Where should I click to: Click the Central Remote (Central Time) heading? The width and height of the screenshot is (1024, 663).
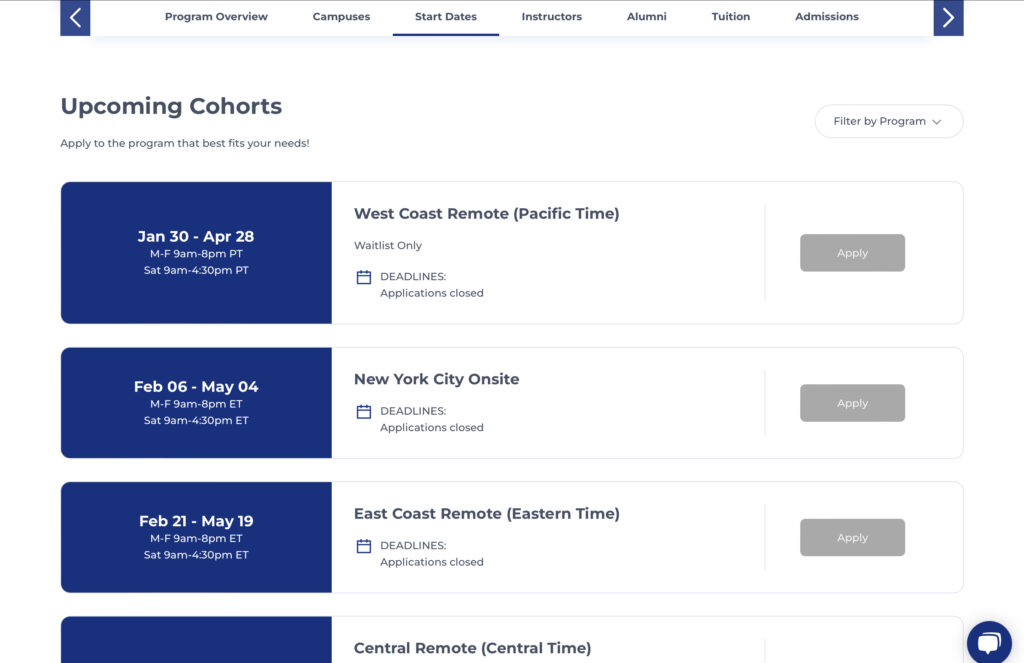(x=472, y=648)
